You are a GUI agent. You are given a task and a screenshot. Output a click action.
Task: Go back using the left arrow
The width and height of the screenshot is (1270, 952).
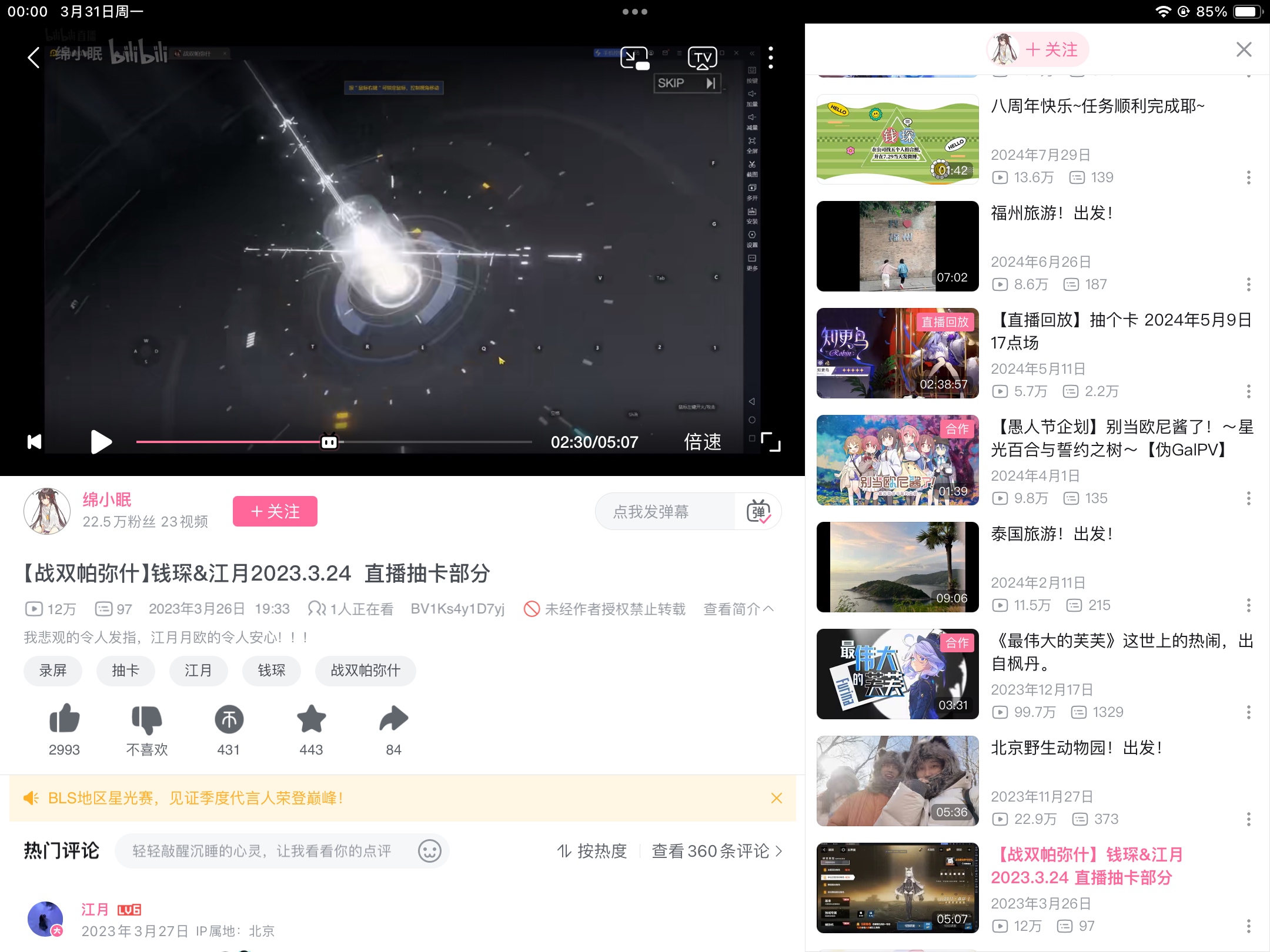(x=34, y=58)
